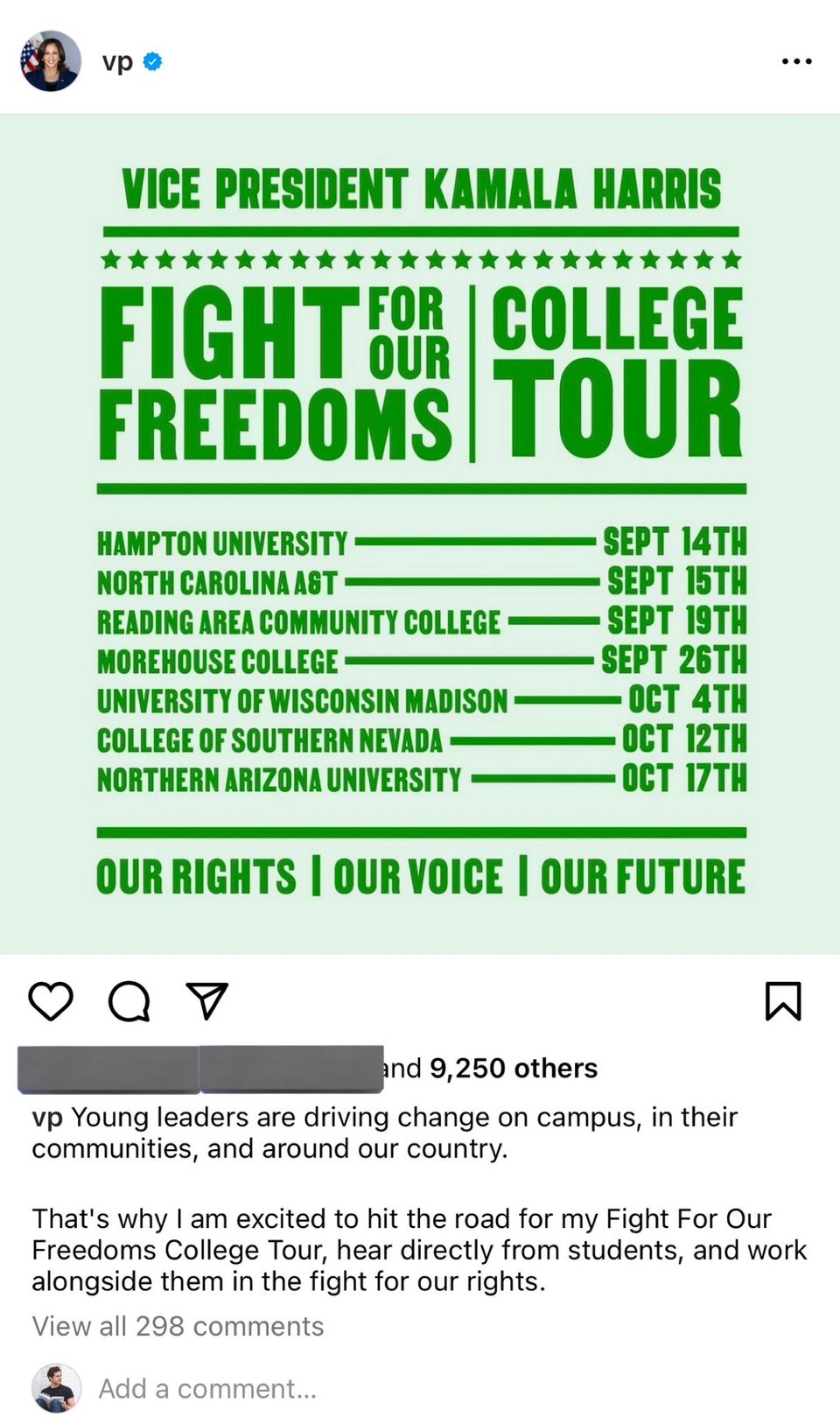This screenshot has height=1417, width=840.
Task: Save the post with the bookmark icon
Action: (x=783, y=1001)
